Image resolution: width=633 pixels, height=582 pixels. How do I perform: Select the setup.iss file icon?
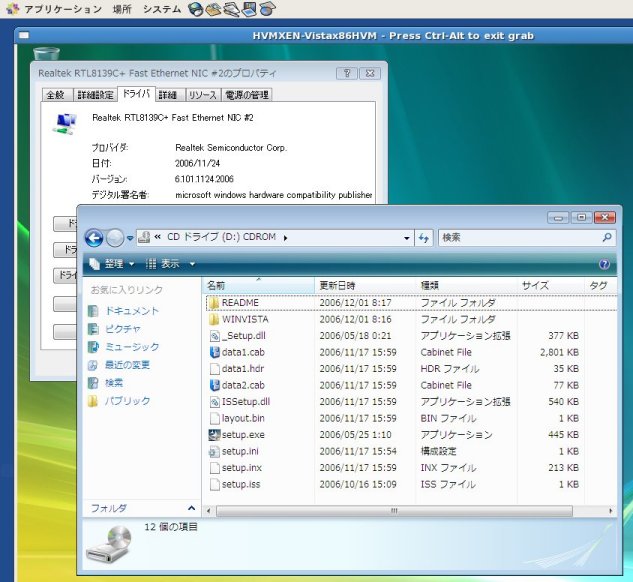coord(215,484)
